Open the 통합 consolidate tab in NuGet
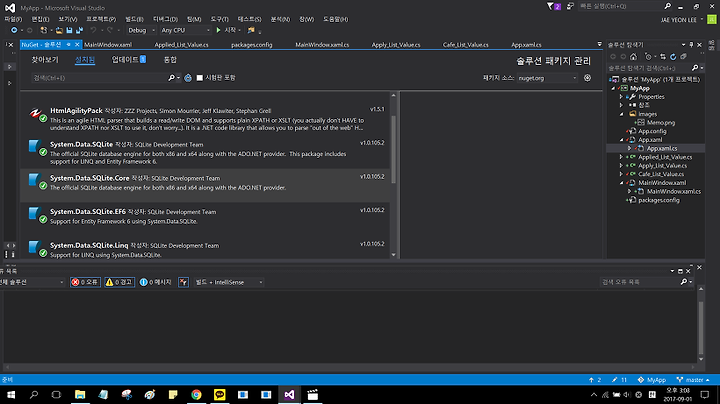This screenshot has height=404, width=720. [x=170, y=60]
